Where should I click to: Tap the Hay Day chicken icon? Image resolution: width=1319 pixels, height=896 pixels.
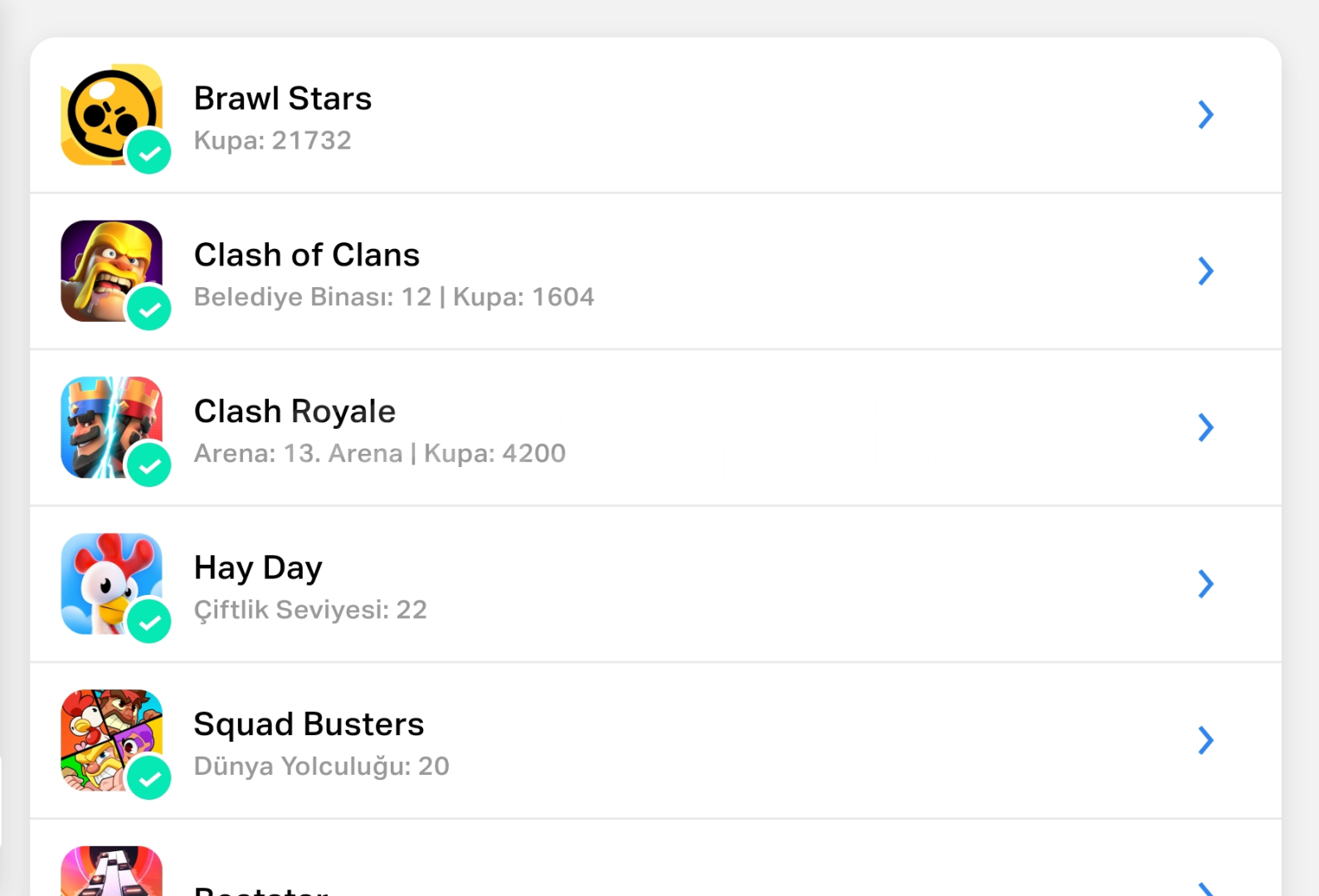coord(111,583)
